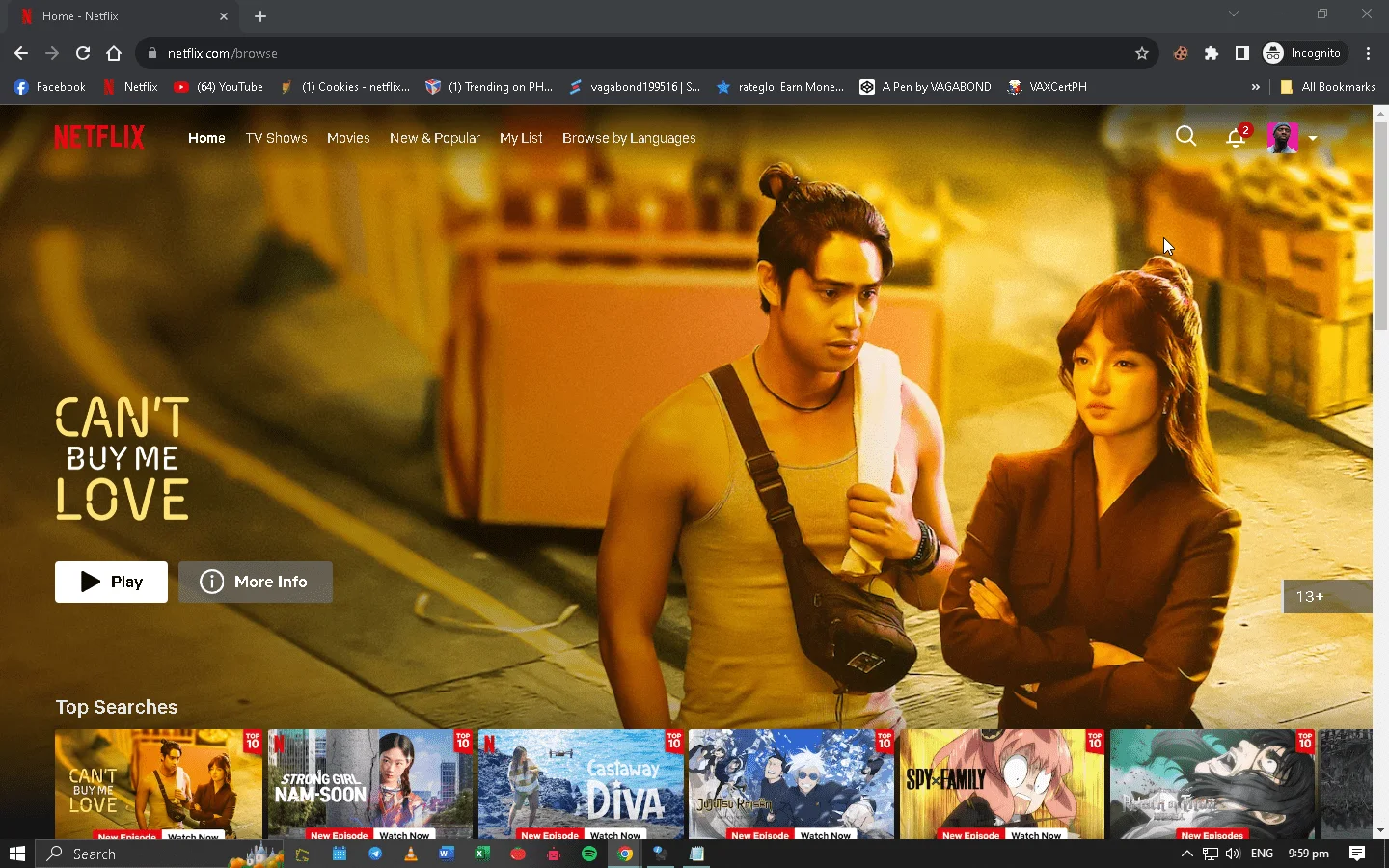This screenshot has height=868, width=1389.
Task: Open the Facebook bookmark
Action: [x=50, y=87]
